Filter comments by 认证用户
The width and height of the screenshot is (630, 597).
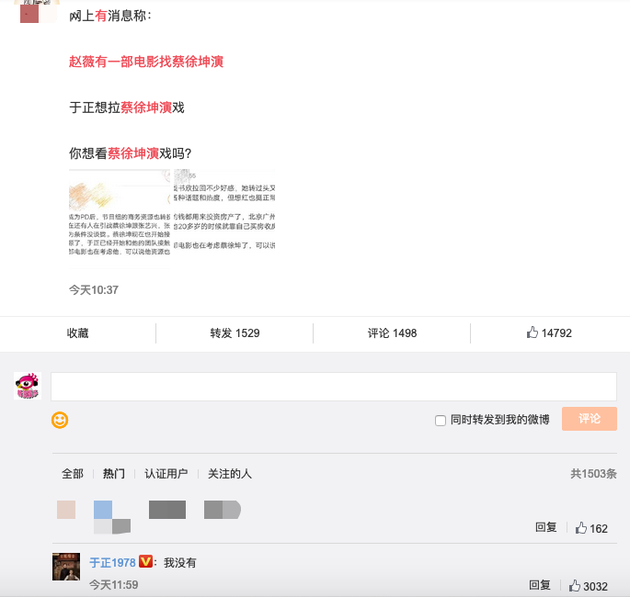pos(166,474)
